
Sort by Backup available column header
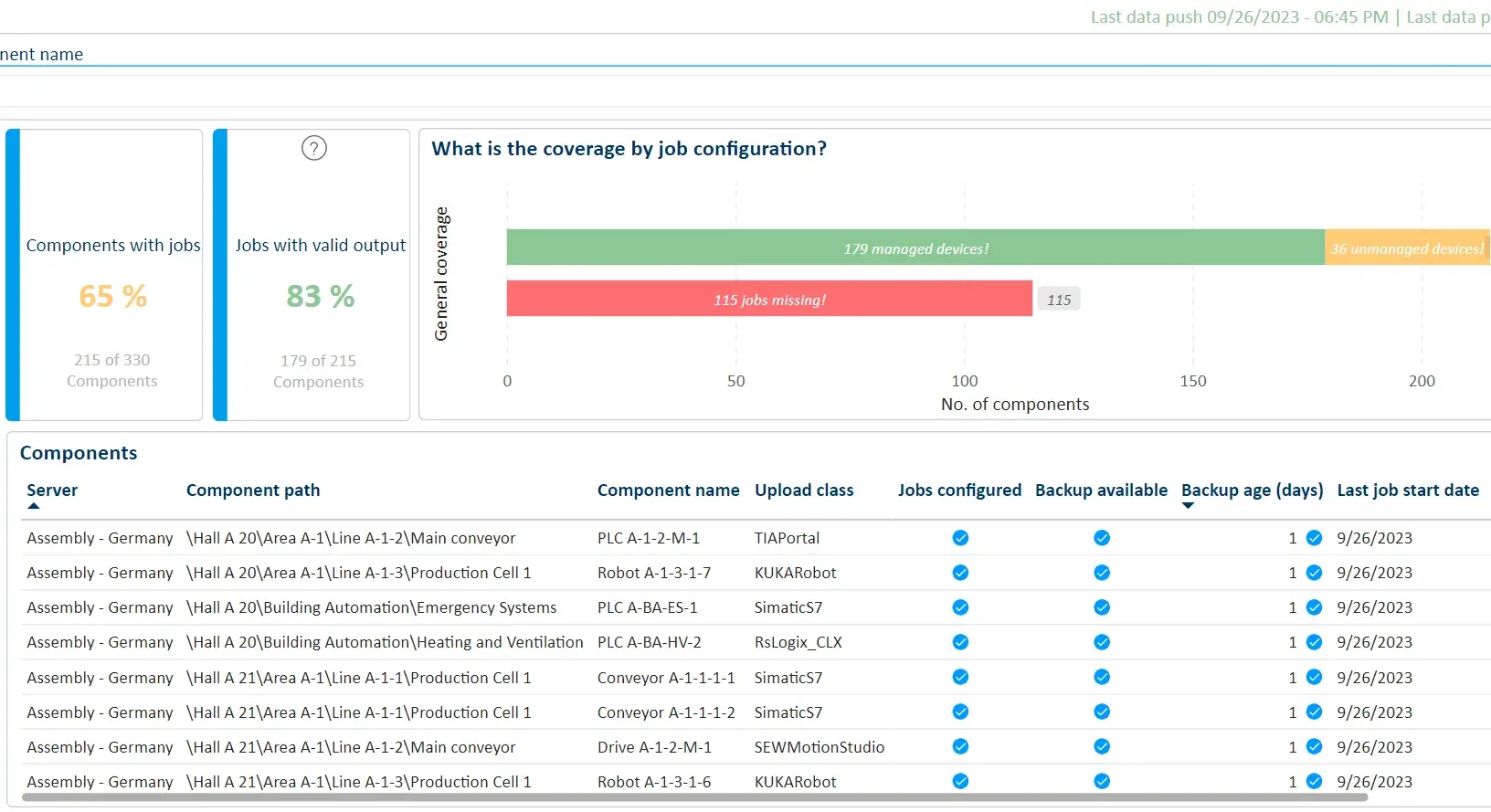[1101, 490]
